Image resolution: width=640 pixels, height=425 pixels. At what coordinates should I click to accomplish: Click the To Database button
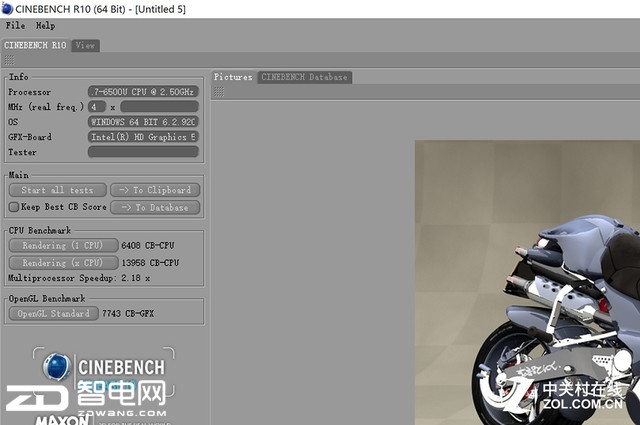[x=155, y=207]
